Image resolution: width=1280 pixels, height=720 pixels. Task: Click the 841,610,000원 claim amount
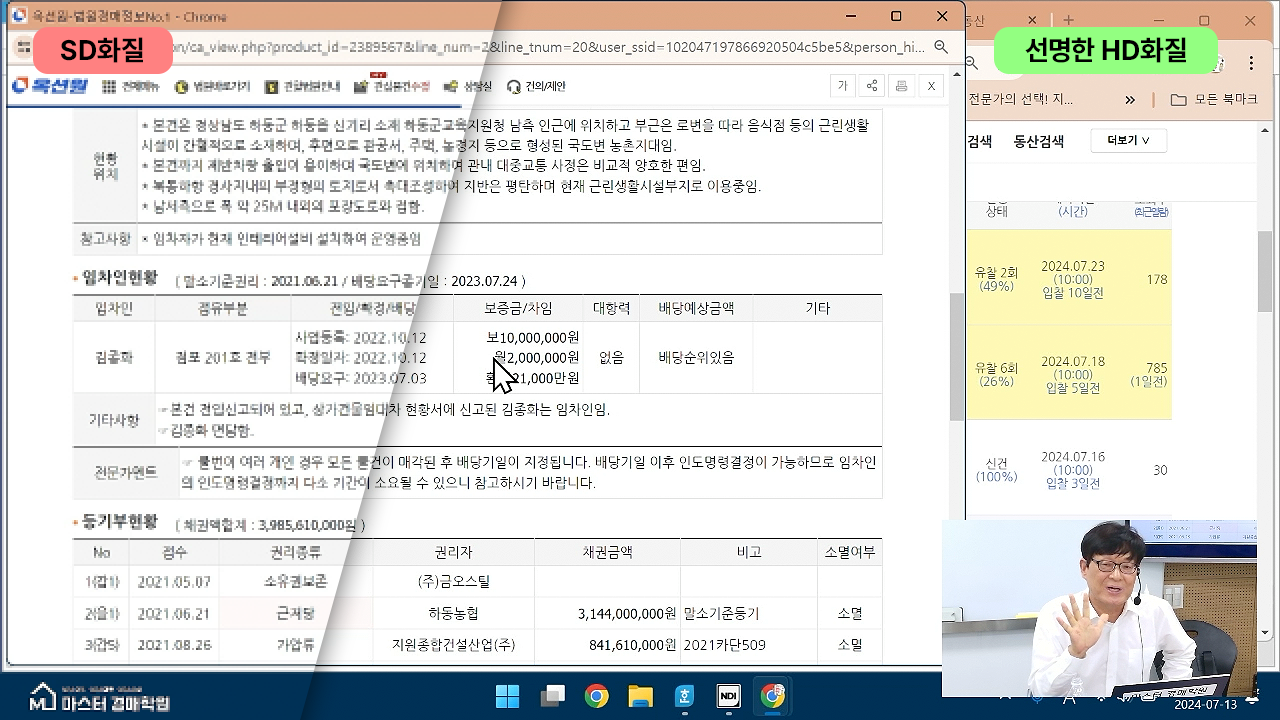coord(633,645)
